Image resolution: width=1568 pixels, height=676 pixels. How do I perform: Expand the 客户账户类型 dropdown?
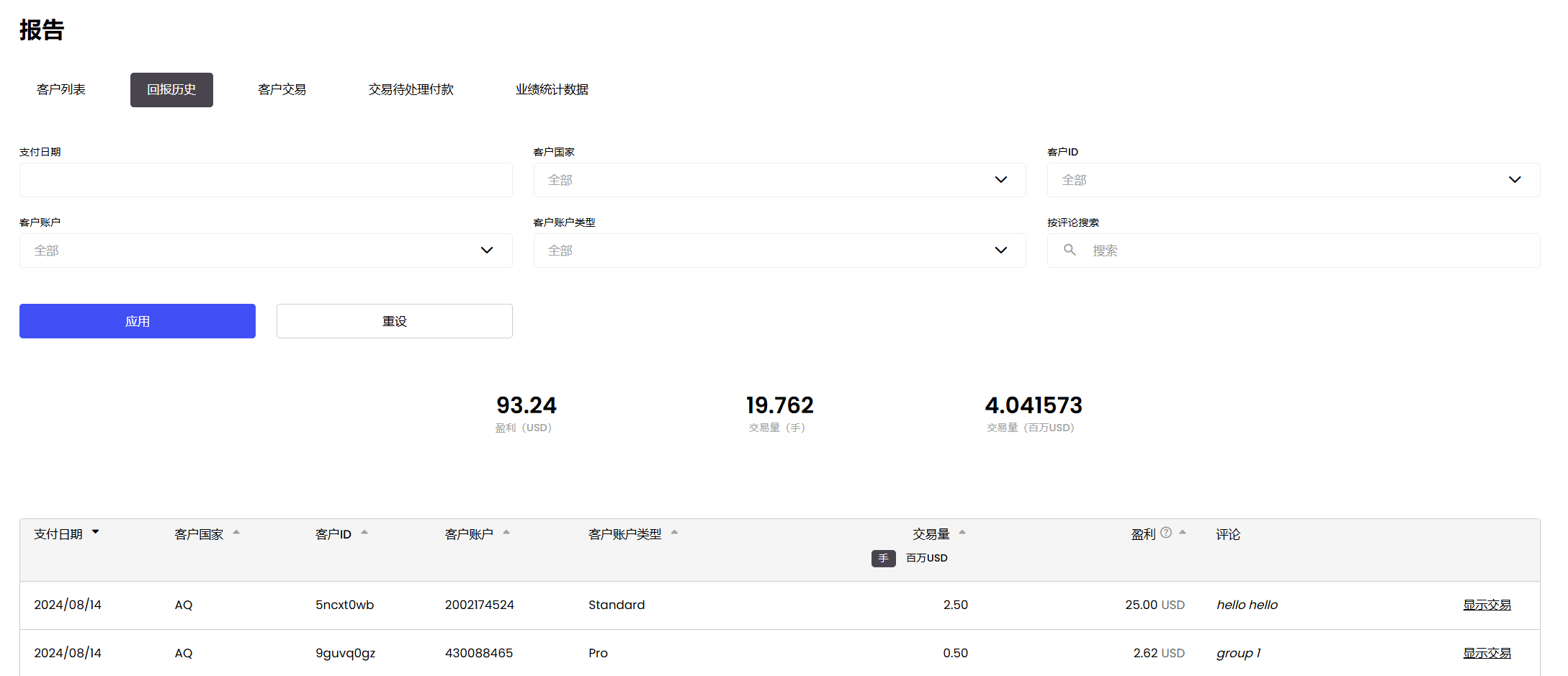779,251
